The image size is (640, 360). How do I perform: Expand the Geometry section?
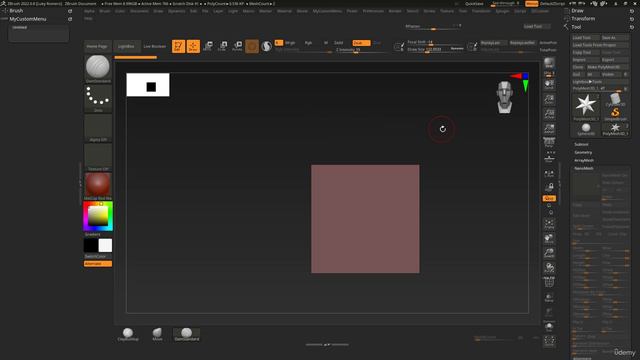click(583, 152)
